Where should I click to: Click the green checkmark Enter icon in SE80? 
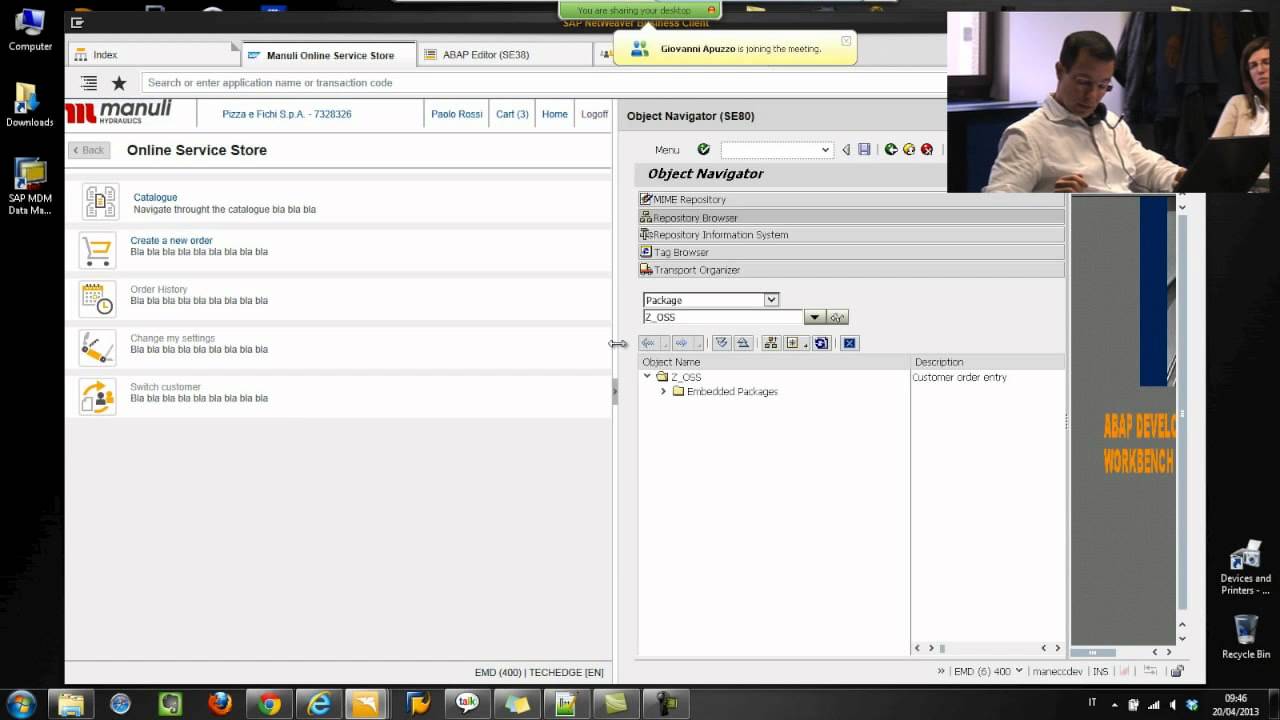click(x=704, y=150)
